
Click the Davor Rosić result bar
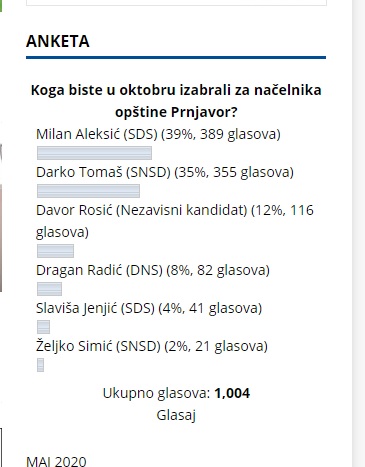point(55,251)
